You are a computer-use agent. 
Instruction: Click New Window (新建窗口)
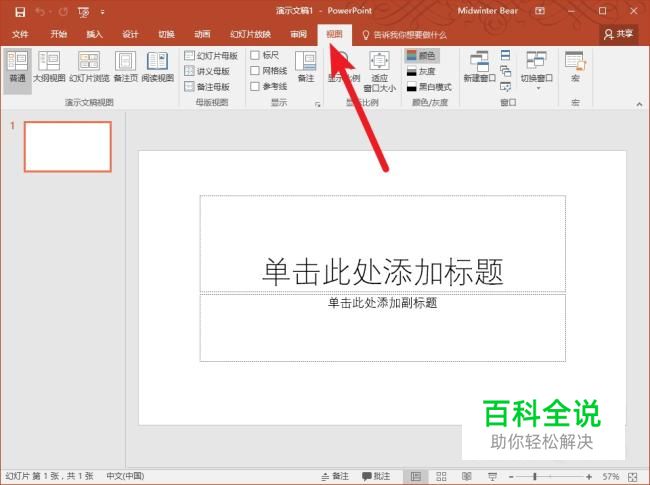tap(479, 66)
